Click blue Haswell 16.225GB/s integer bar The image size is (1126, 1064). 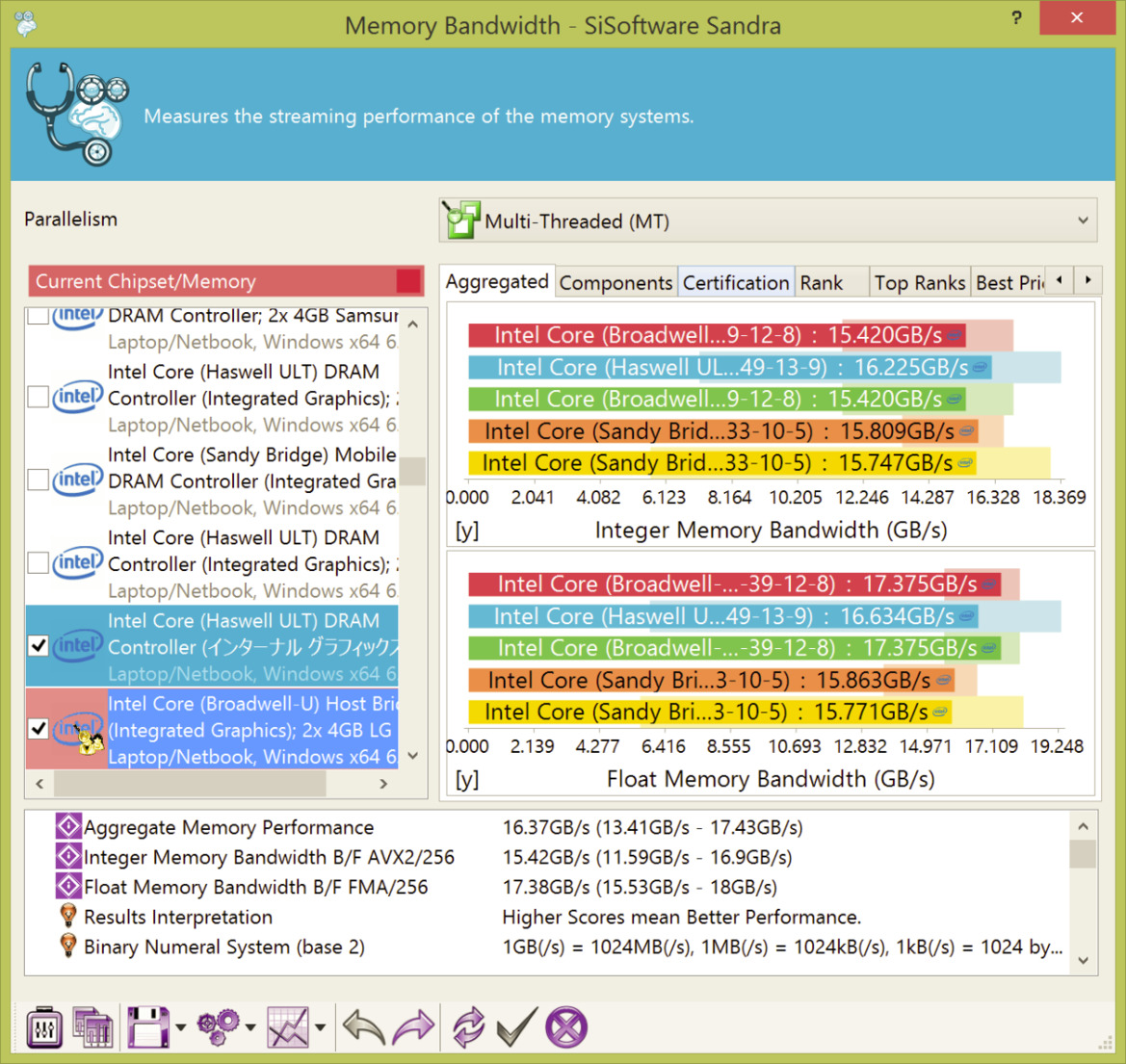click(729, 368)
